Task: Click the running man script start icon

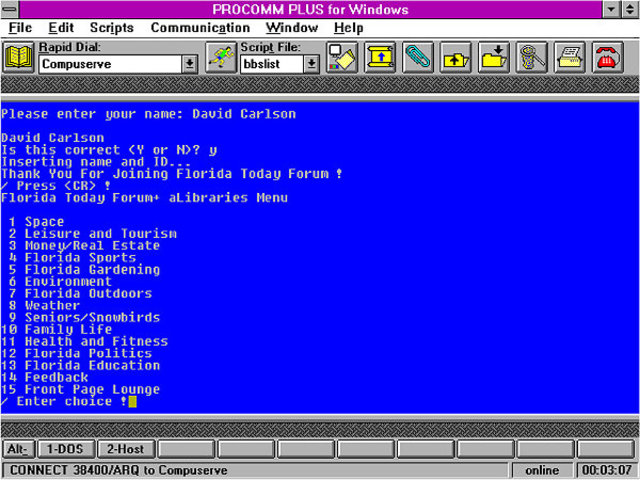Action: 221,58
